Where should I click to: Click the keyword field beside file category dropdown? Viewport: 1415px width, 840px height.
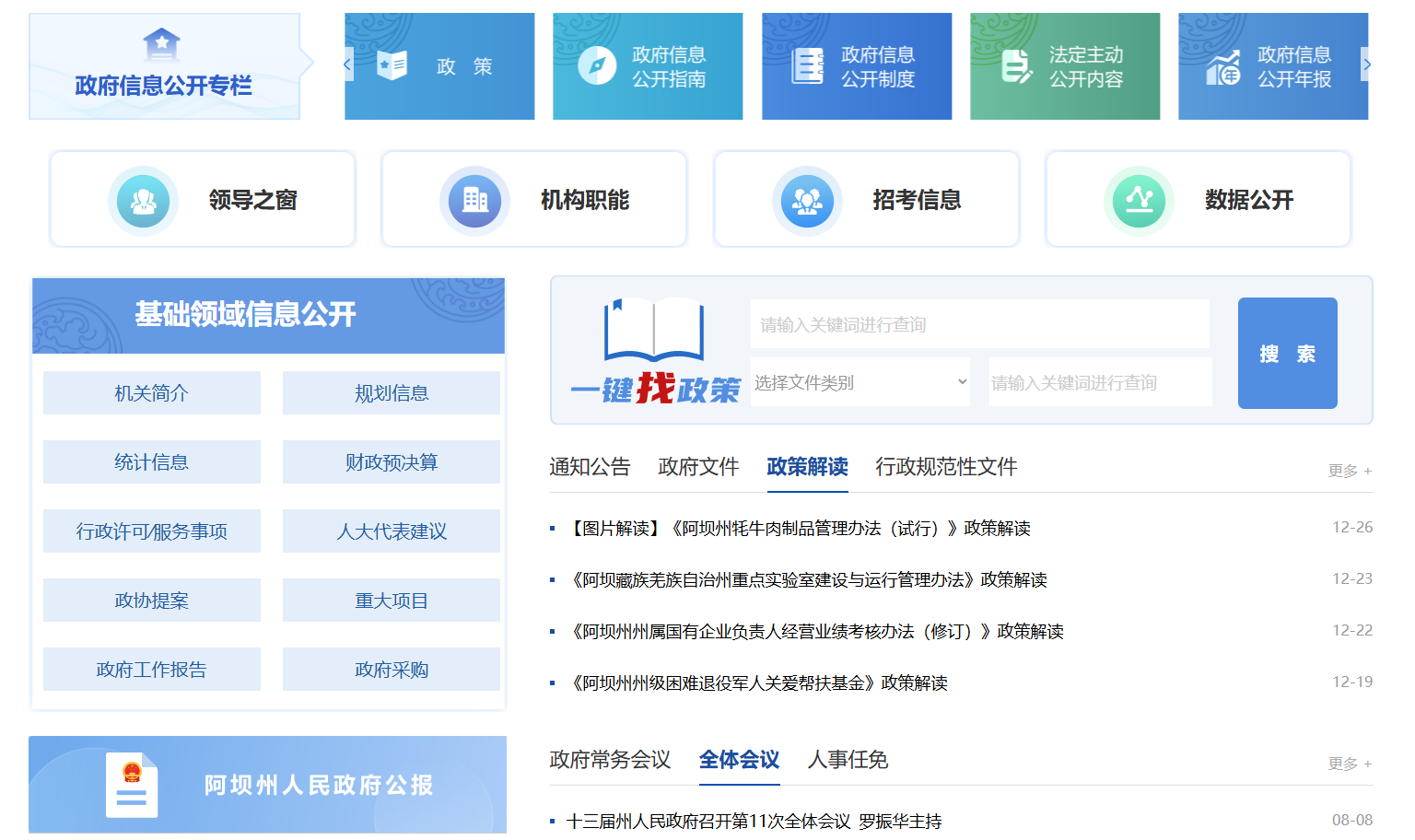click(x=1100, y=382)
